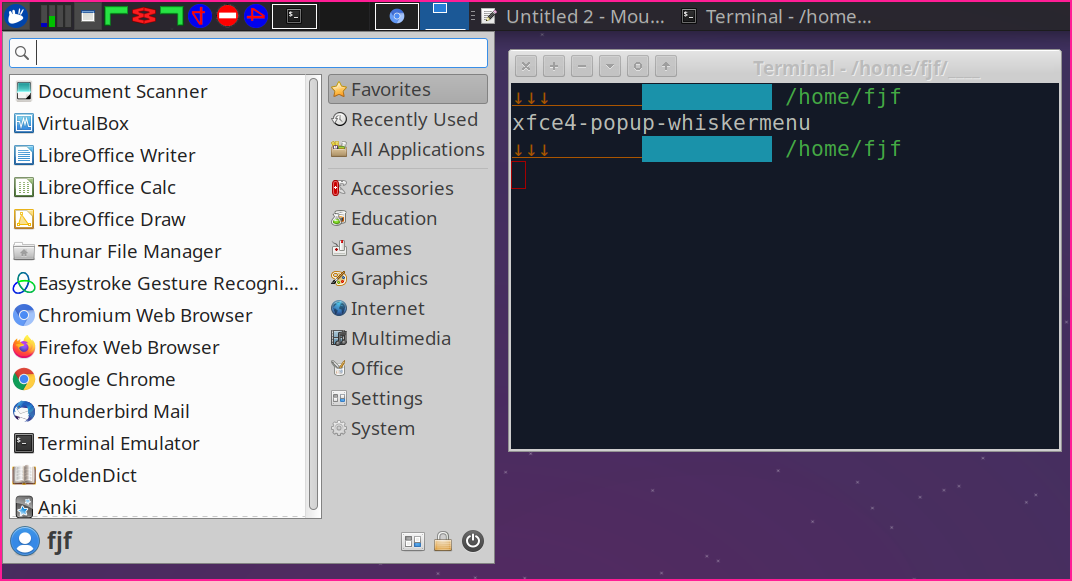This screenshot has width=1072, height=581.
Task: Click the green top-left corner bracket panel icon
Action: (x=116, y=16)
